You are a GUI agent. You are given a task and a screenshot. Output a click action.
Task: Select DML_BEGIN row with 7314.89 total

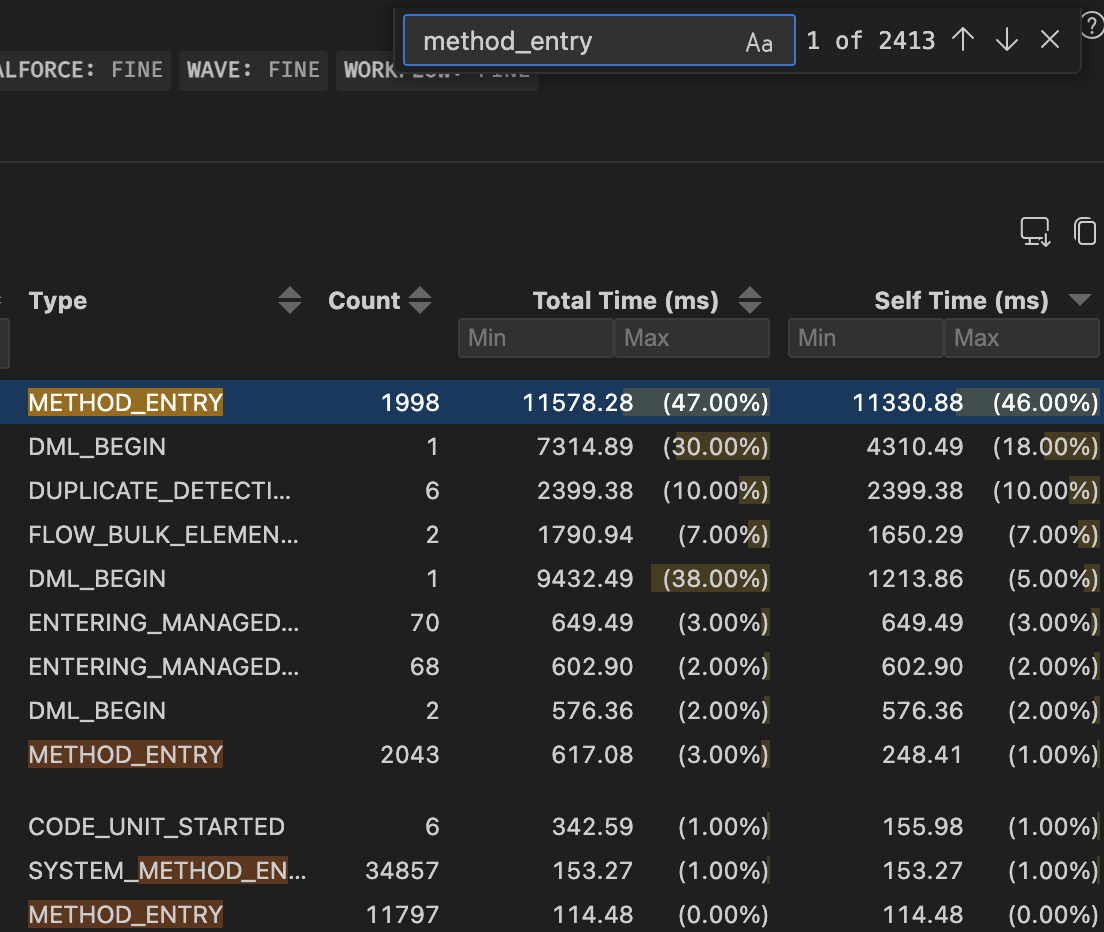tap(552, 446)
